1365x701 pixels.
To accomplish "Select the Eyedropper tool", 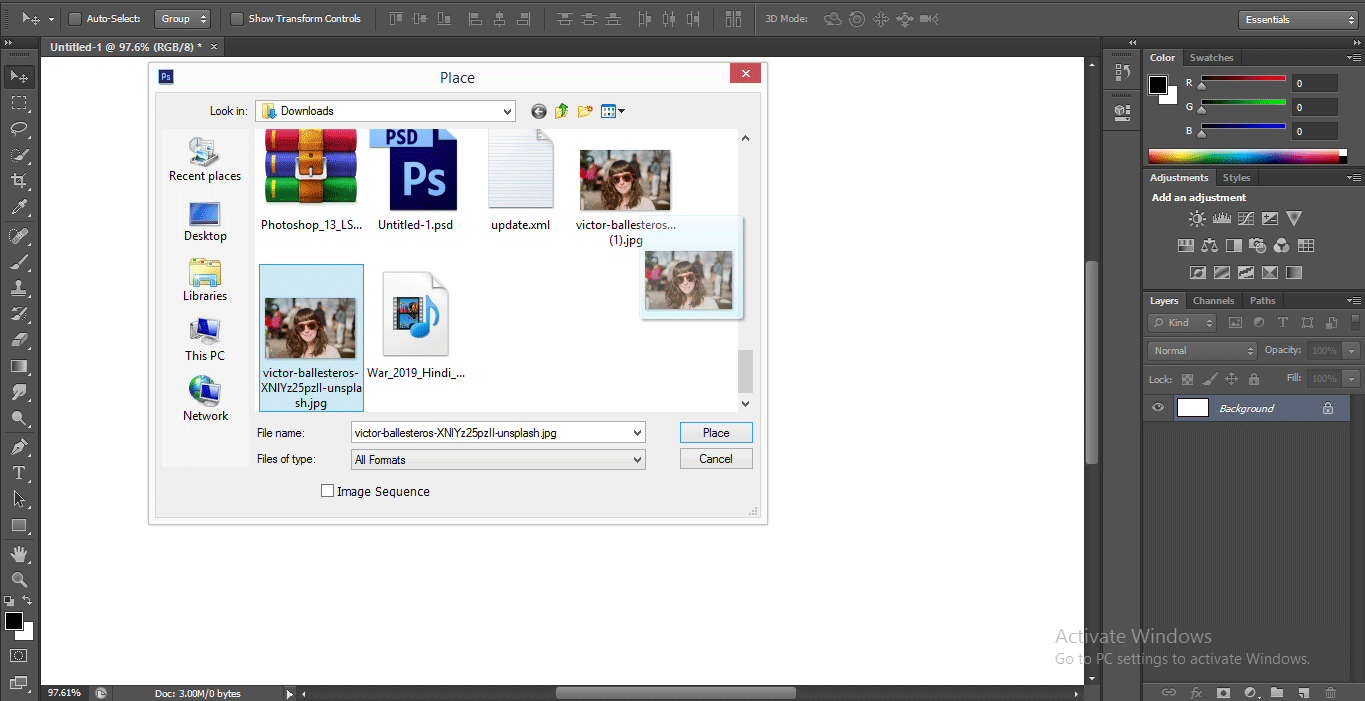I will point(19,208).
